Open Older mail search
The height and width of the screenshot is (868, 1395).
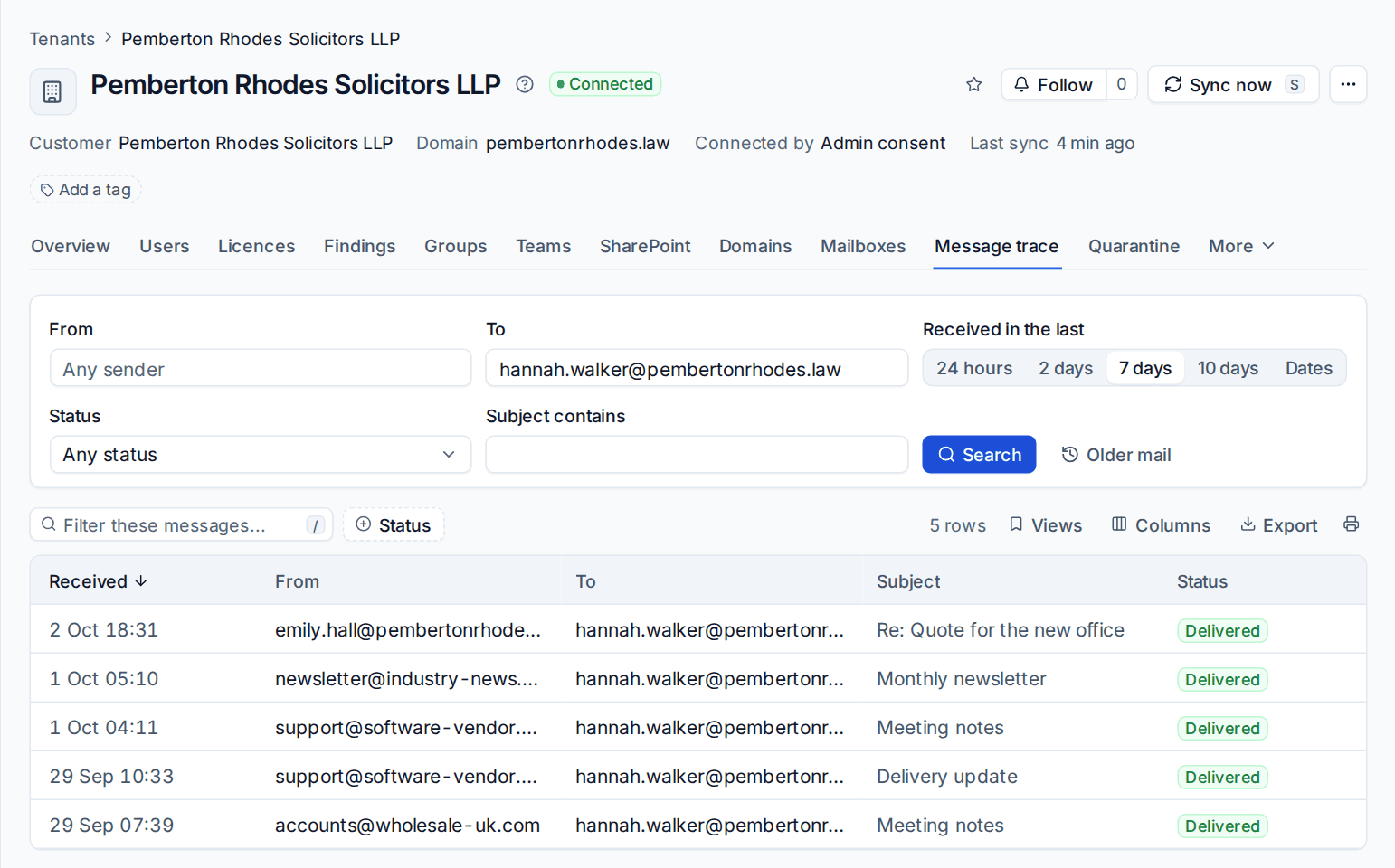tap(1116, 455)
